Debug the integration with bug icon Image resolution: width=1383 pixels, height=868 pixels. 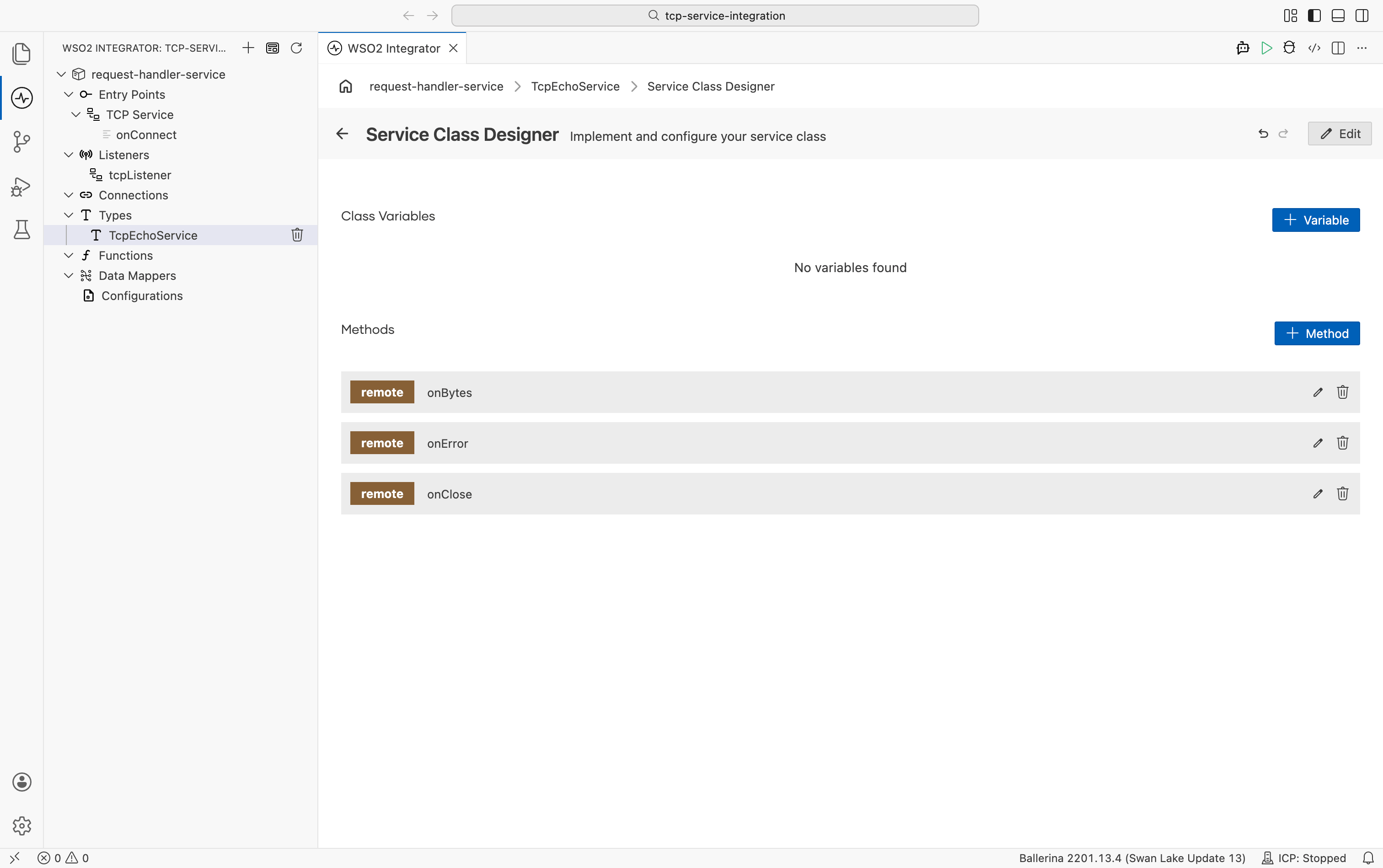point(1290,48)
